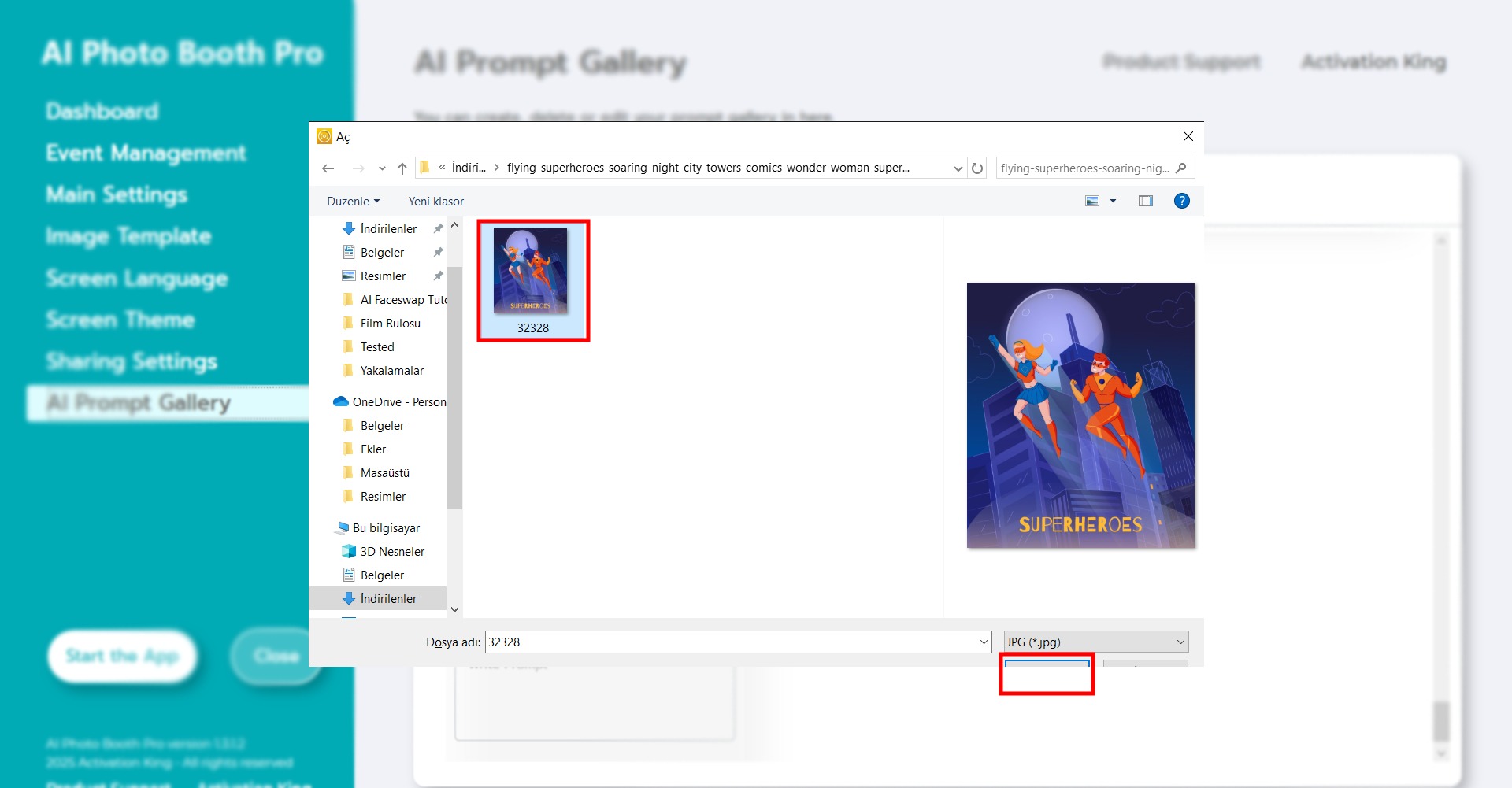Open the JPG file type dropdown
The image size is (1512, 788).
point(1095,642)
